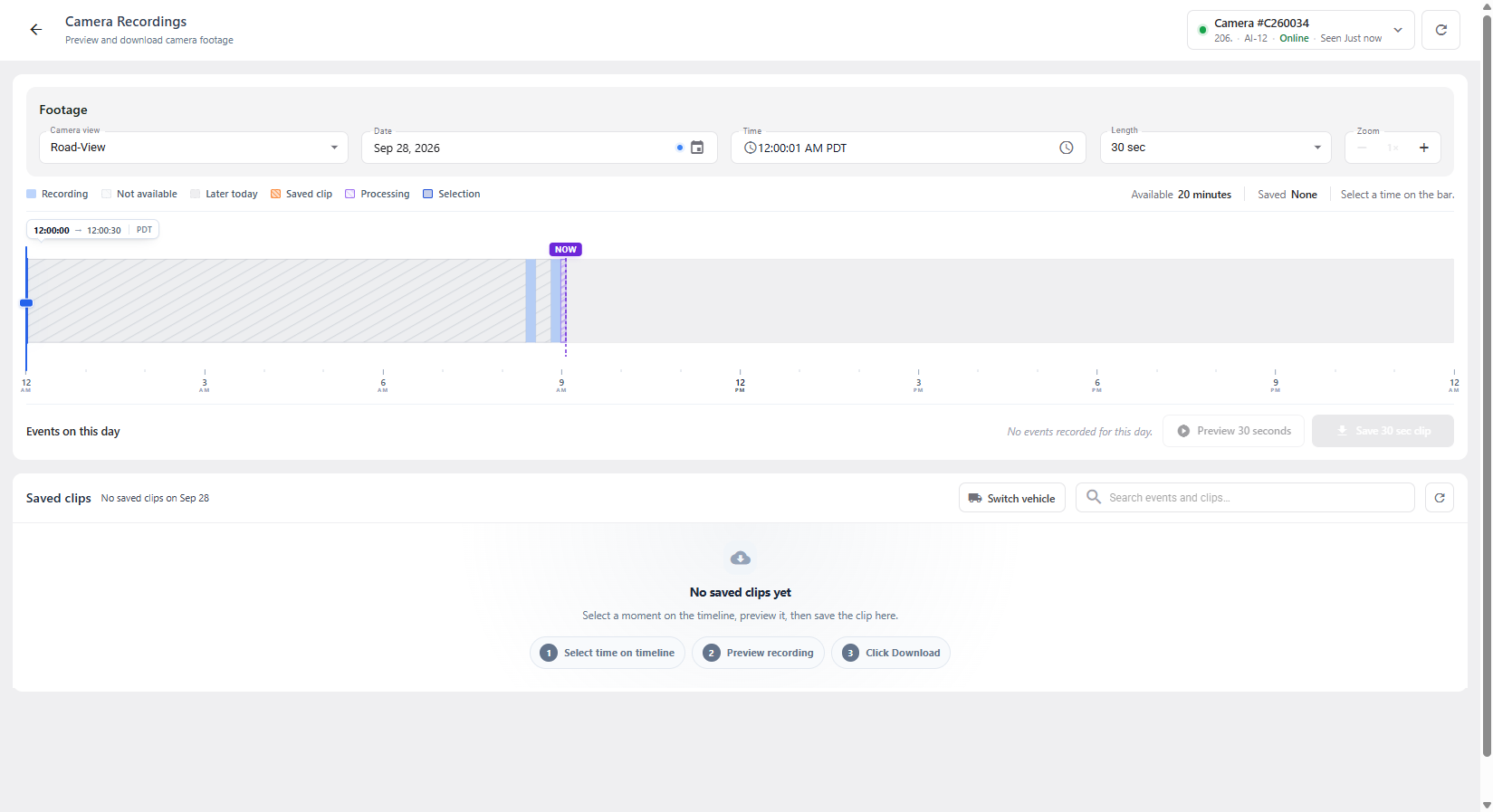Toggle the Saved clip legend box
The width and height of the screenshot is (1493, 812).
275,194
